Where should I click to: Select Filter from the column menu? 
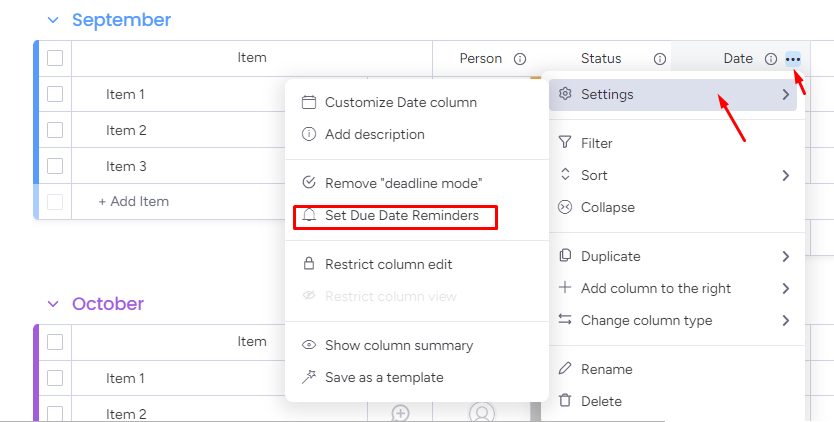(596, 143)
